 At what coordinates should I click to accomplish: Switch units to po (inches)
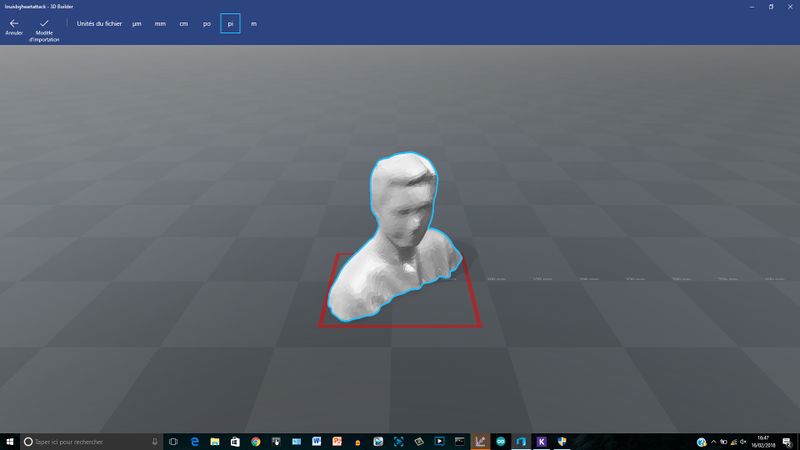coord(206,23)
